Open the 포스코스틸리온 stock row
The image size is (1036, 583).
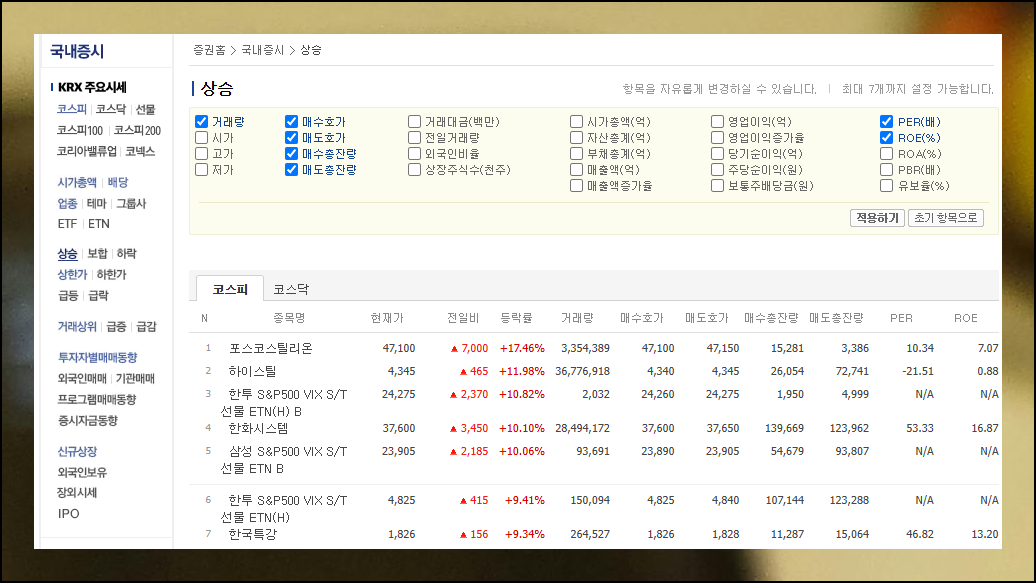270,348
